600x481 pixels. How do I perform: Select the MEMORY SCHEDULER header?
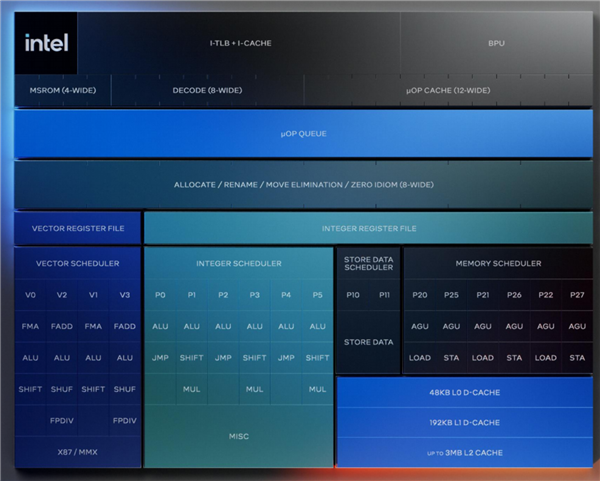pos(498,263)
